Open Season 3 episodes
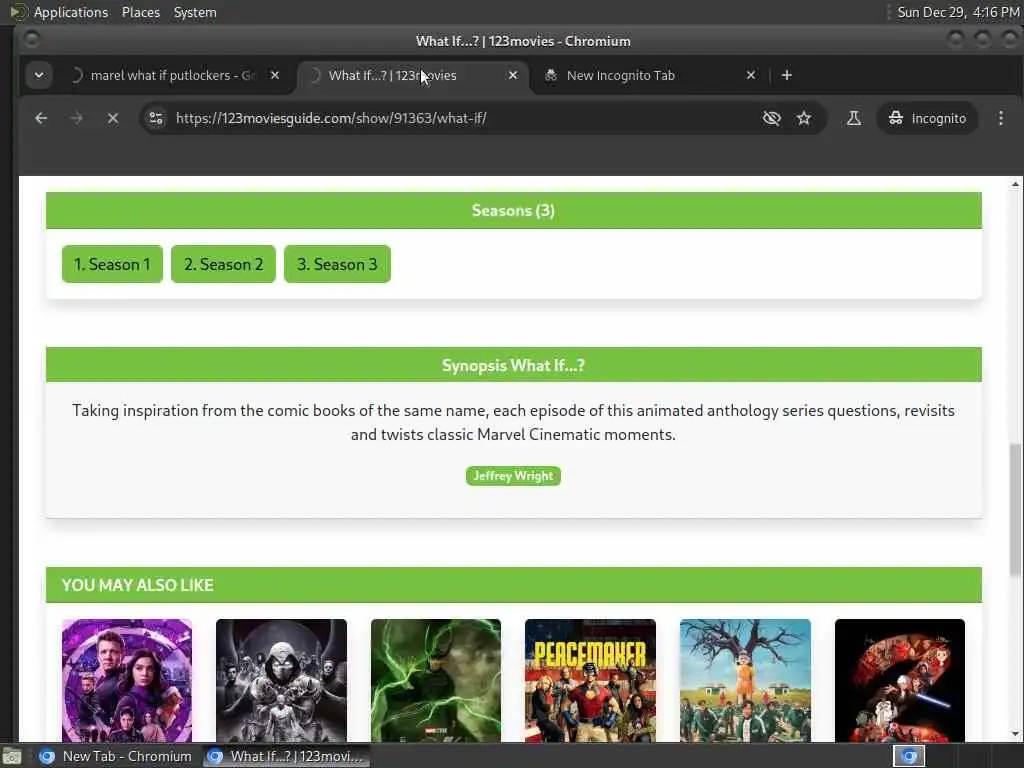Viewport: 1024px width, 768px height. [338, 264]
